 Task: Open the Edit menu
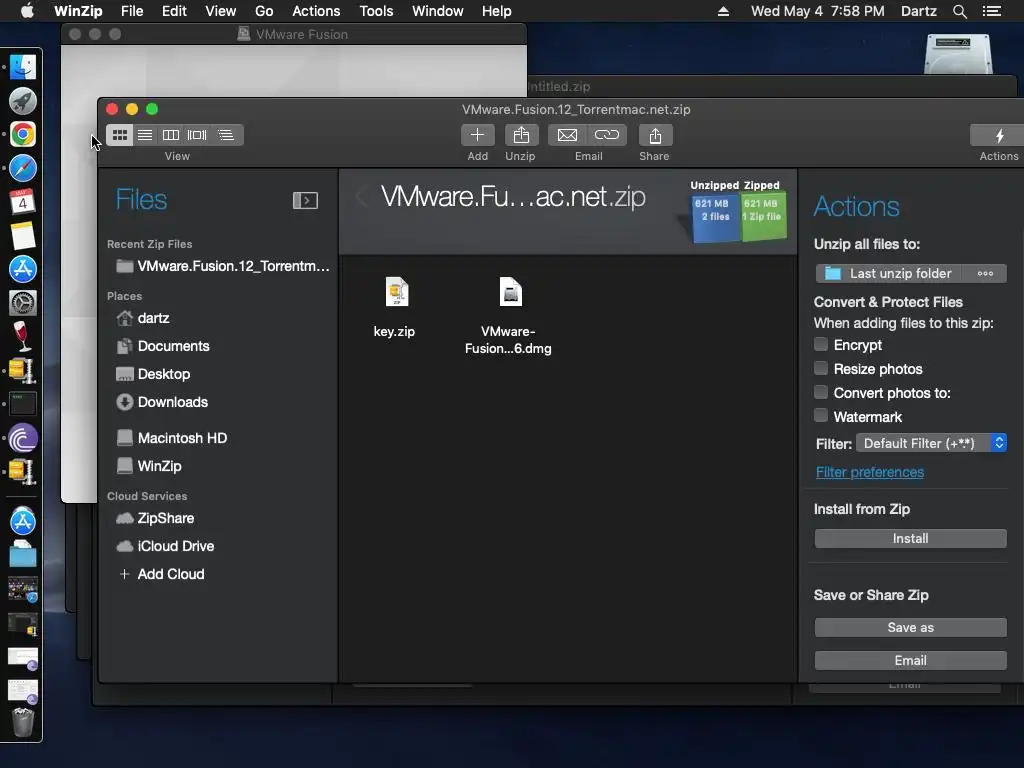click(x=174, y=11)
